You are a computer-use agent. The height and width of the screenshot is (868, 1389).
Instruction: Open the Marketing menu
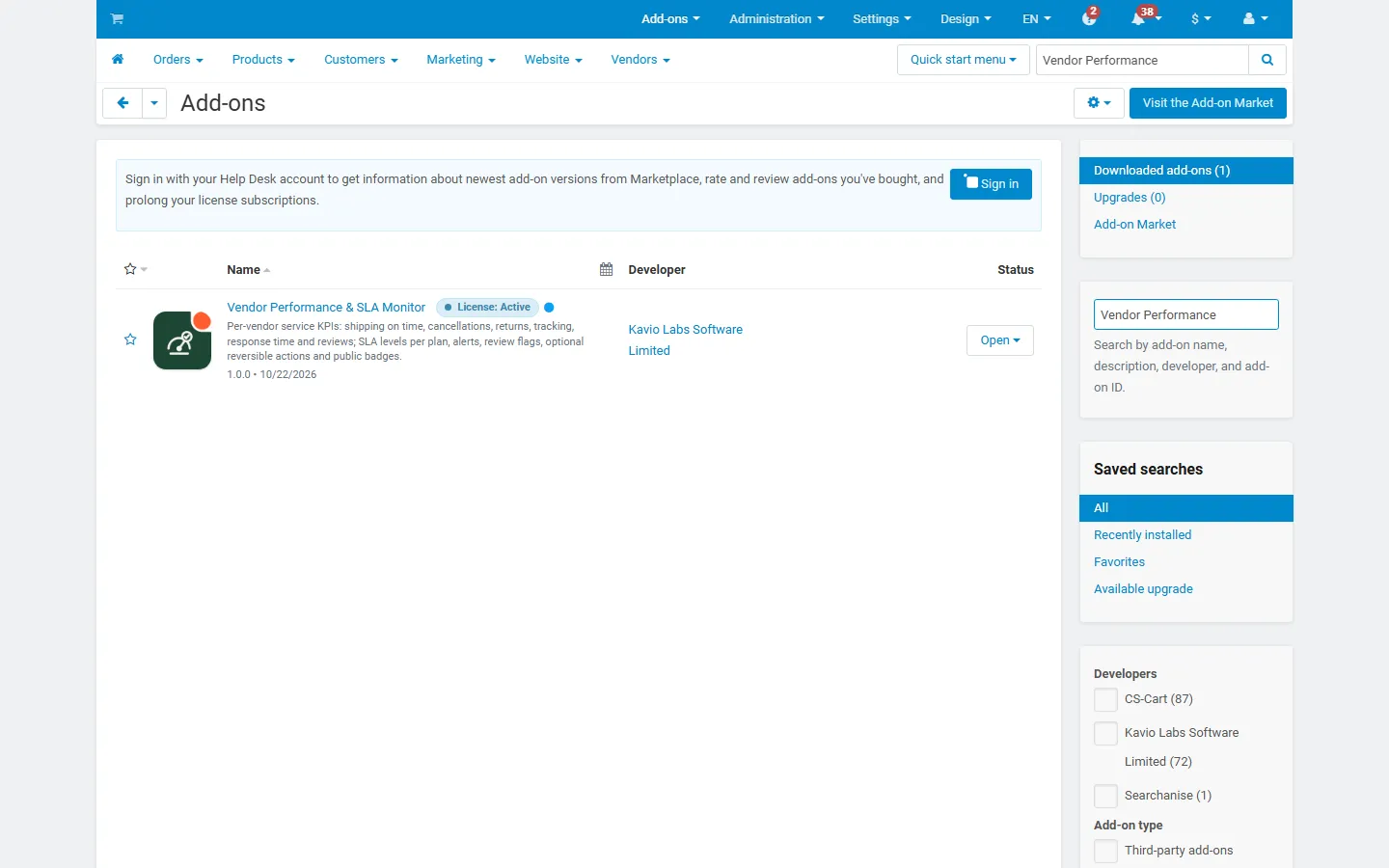pyautogui.click(x=461, y=60)
